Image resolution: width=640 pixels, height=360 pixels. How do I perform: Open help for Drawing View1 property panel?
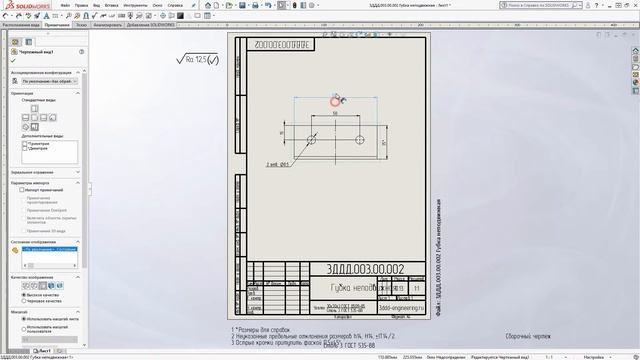point(82,52)
